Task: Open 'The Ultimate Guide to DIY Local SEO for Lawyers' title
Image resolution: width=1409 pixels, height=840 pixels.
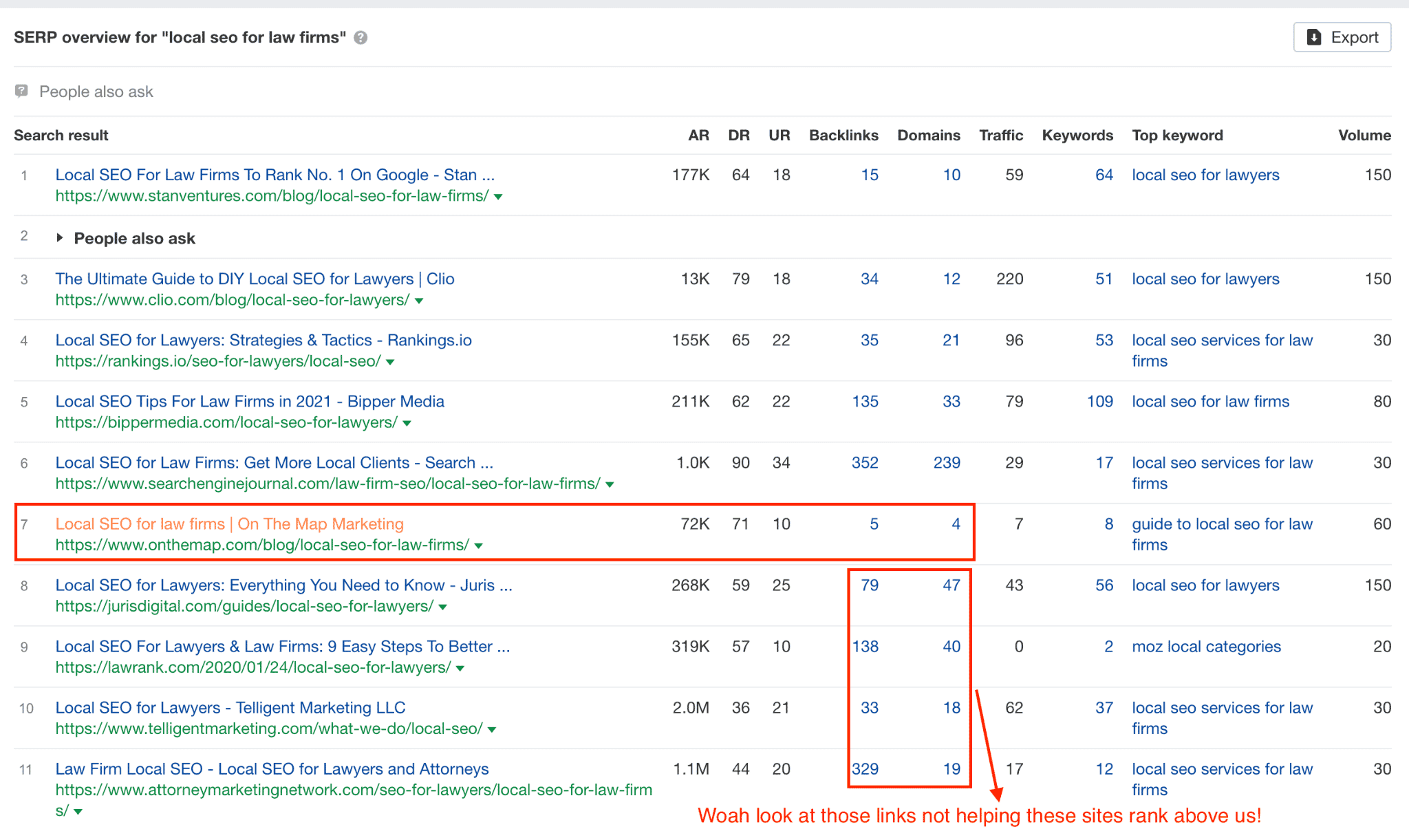Action: point(255,279)
